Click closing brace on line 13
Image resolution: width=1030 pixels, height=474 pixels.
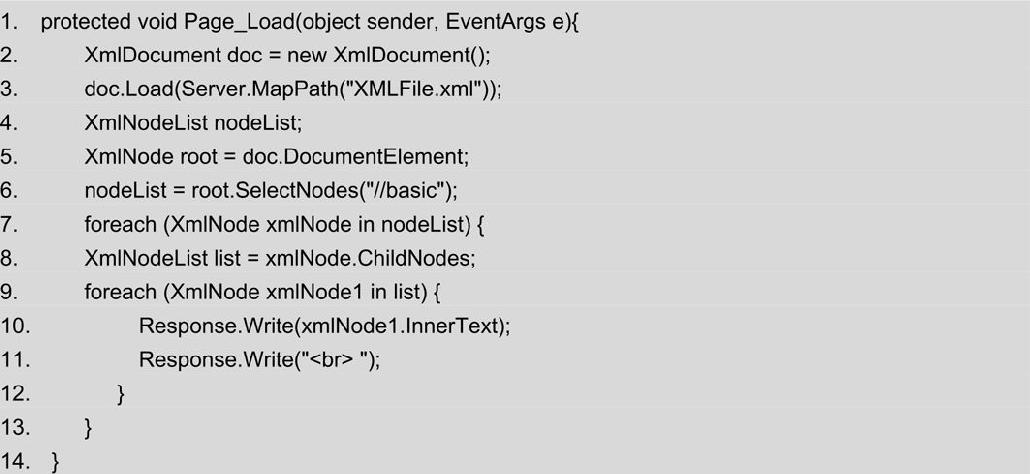(x=89, y=428)
